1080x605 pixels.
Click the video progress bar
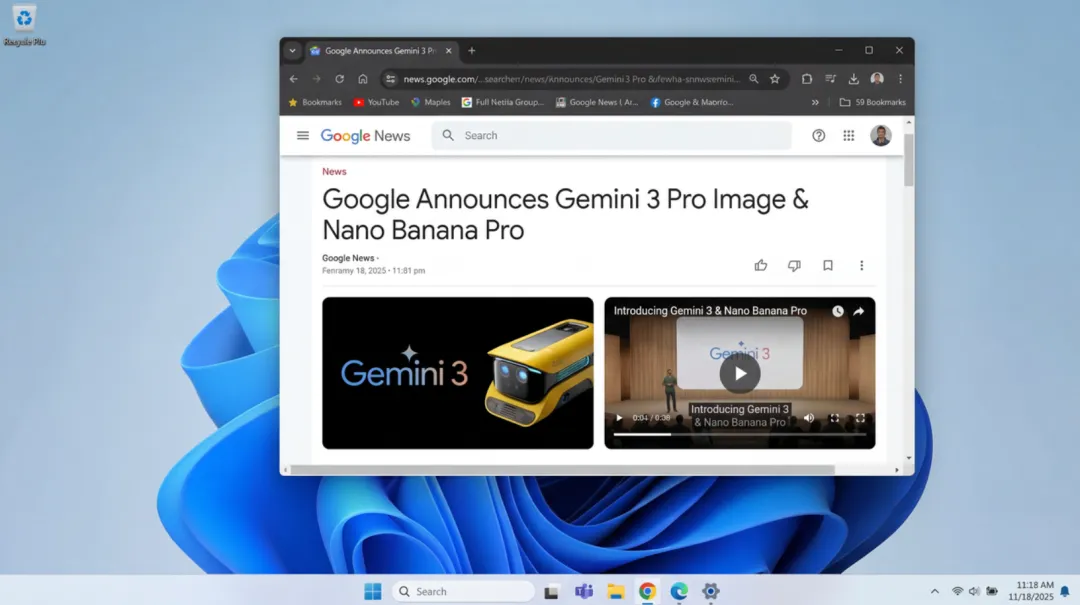739,434
